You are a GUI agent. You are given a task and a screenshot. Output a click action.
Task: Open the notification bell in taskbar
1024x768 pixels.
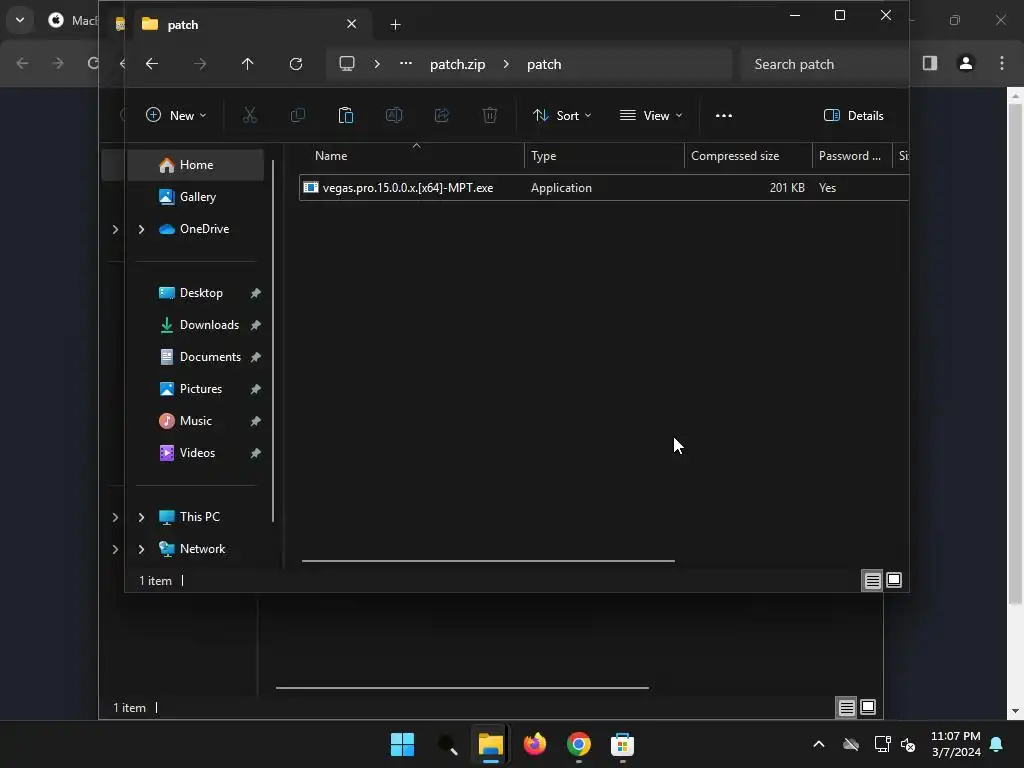tap(997, 744)
